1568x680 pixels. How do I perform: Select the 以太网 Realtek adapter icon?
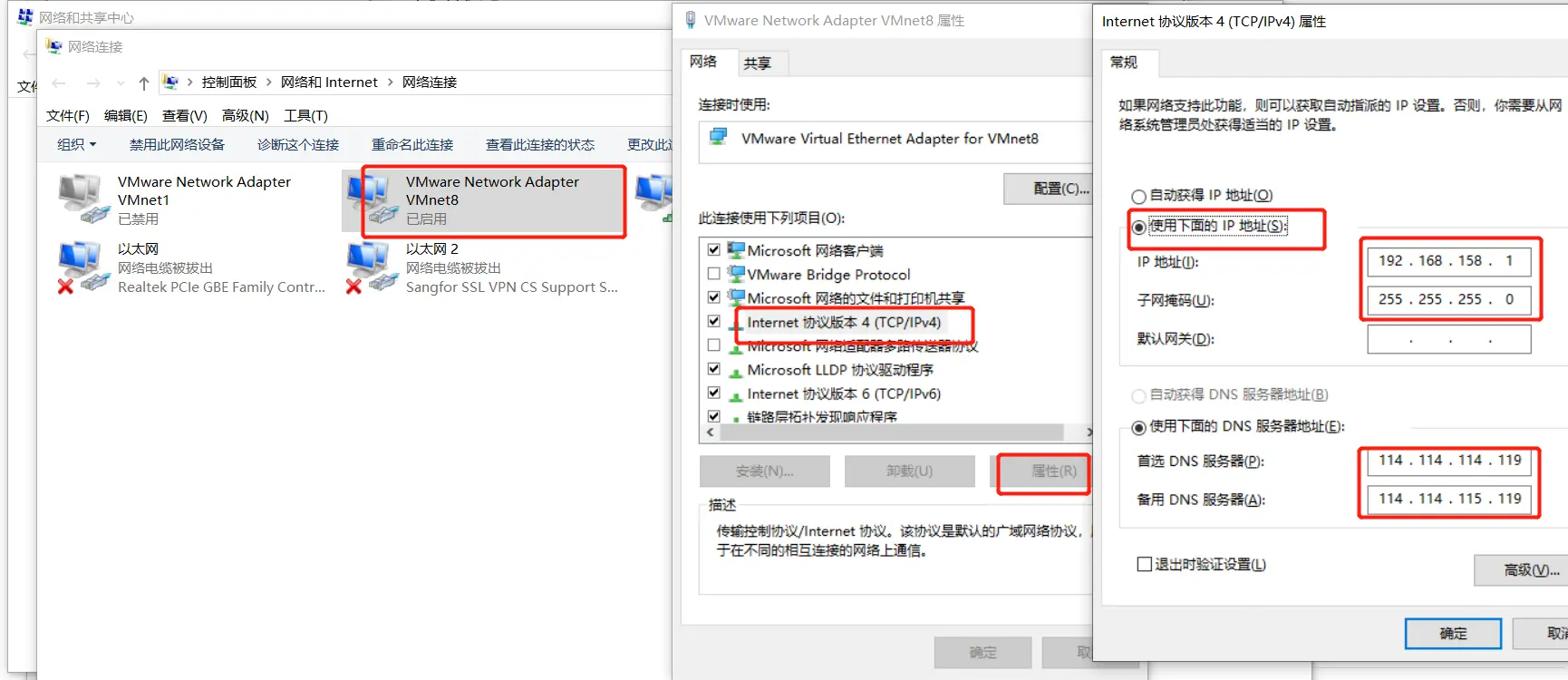tap(82, 267)
